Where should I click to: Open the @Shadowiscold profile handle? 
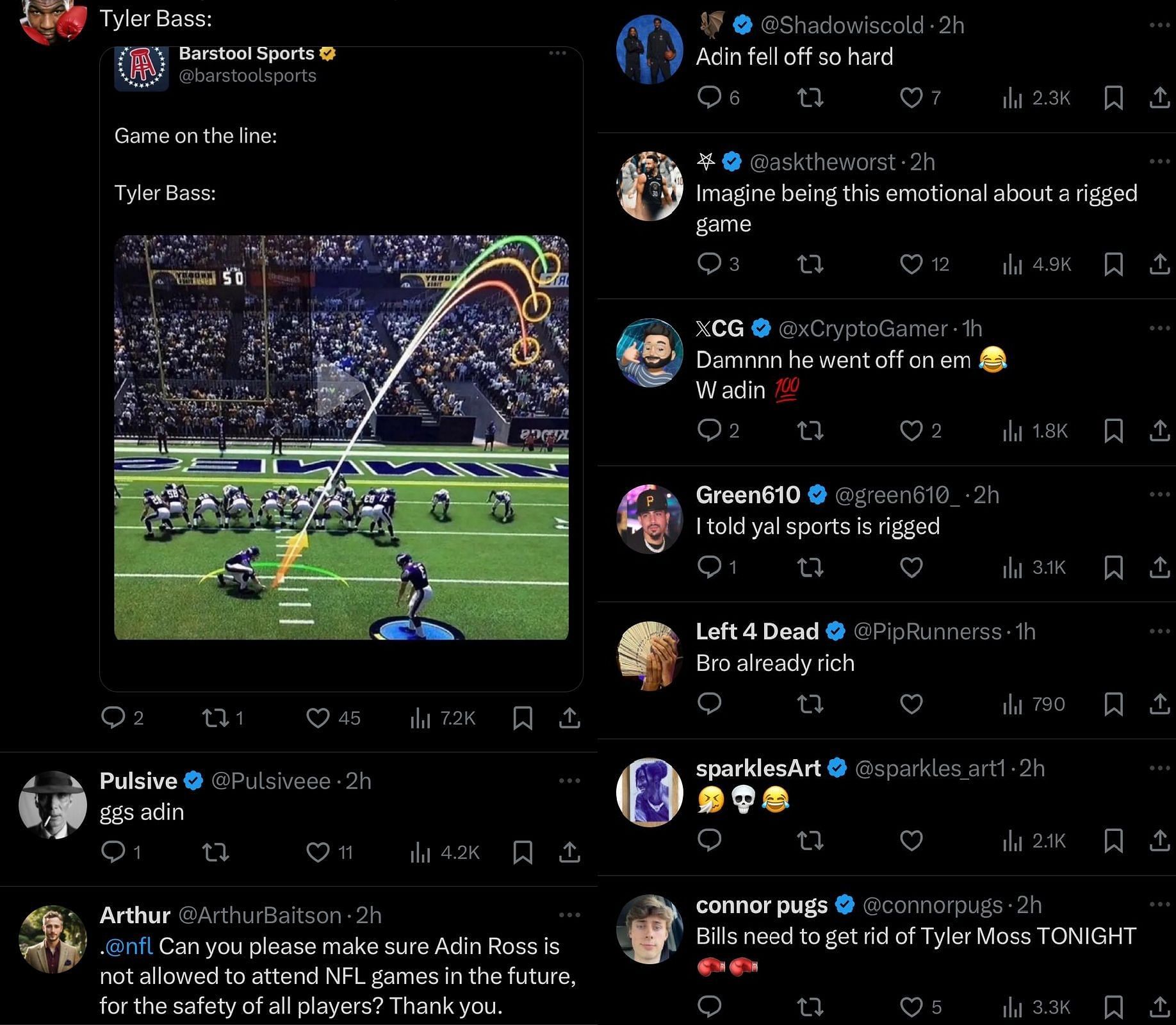click(x=841, y=25)
